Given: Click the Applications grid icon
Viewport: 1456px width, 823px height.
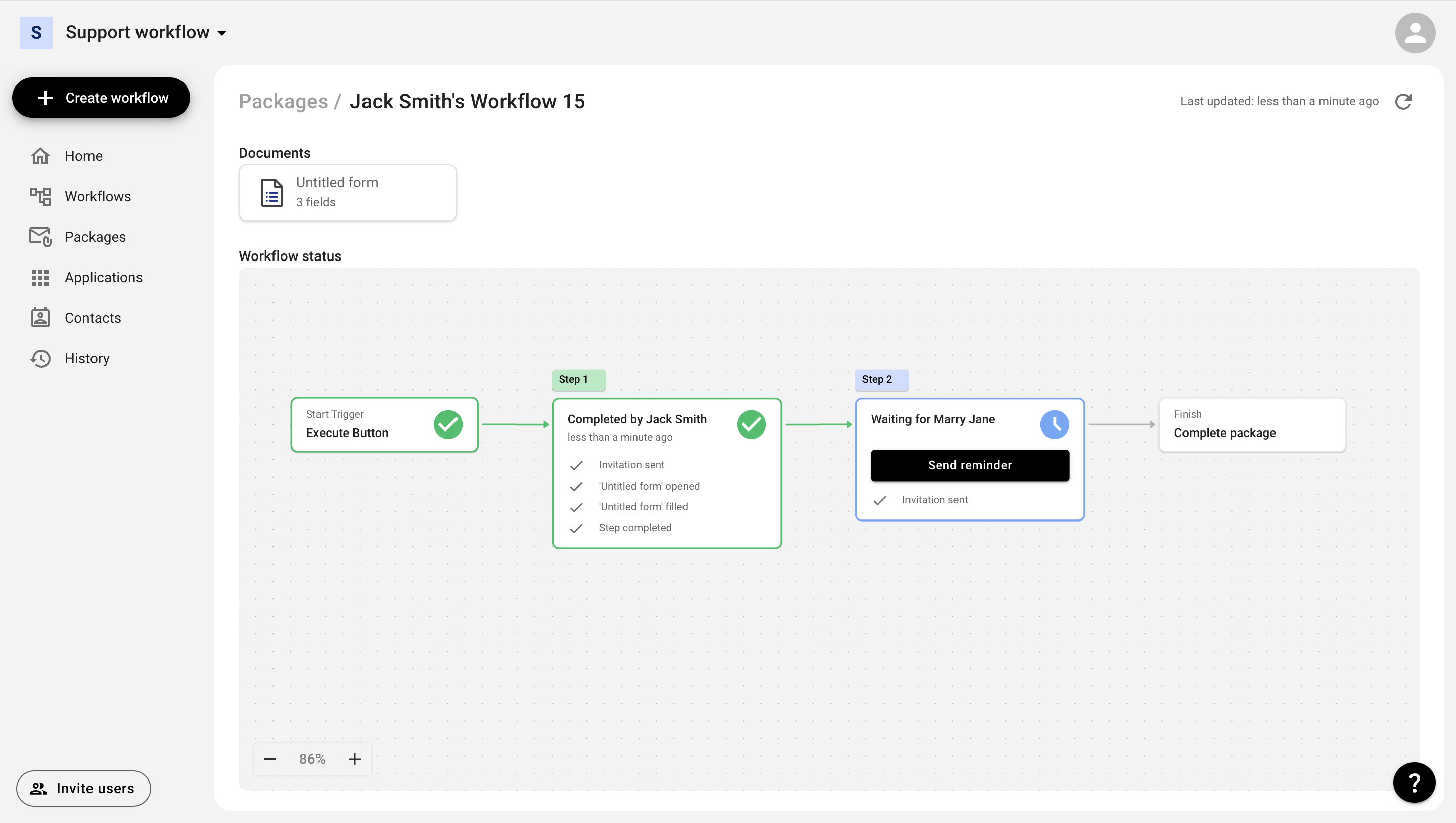Looking at the screenshot, I should (40, 277).
